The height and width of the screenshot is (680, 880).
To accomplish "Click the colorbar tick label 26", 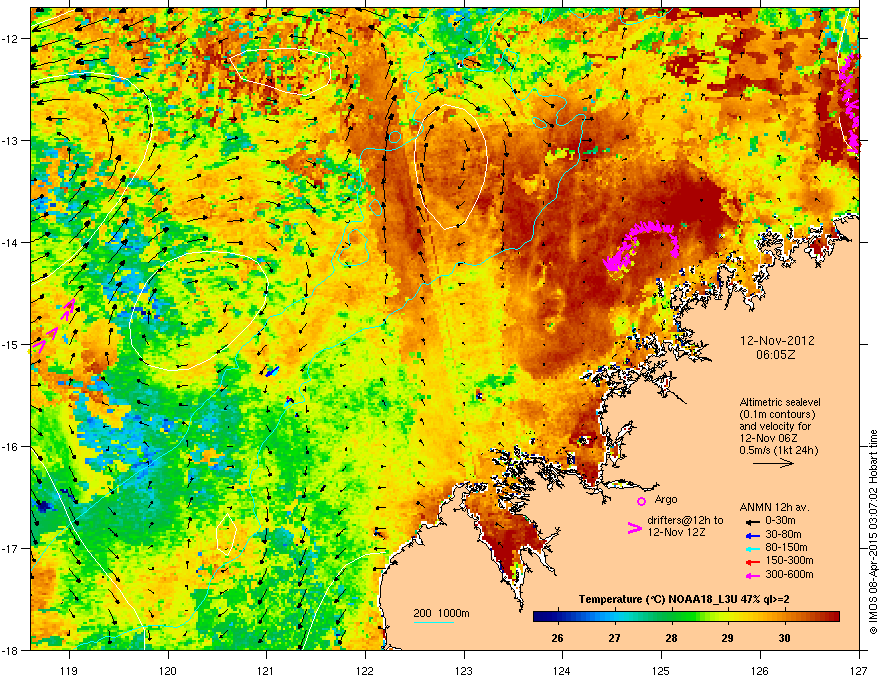I will click(x=557, y=638).
